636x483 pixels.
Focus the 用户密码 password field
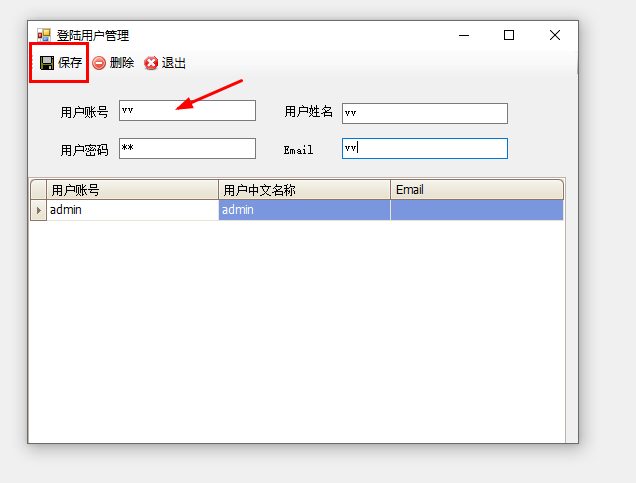[187, 148]
